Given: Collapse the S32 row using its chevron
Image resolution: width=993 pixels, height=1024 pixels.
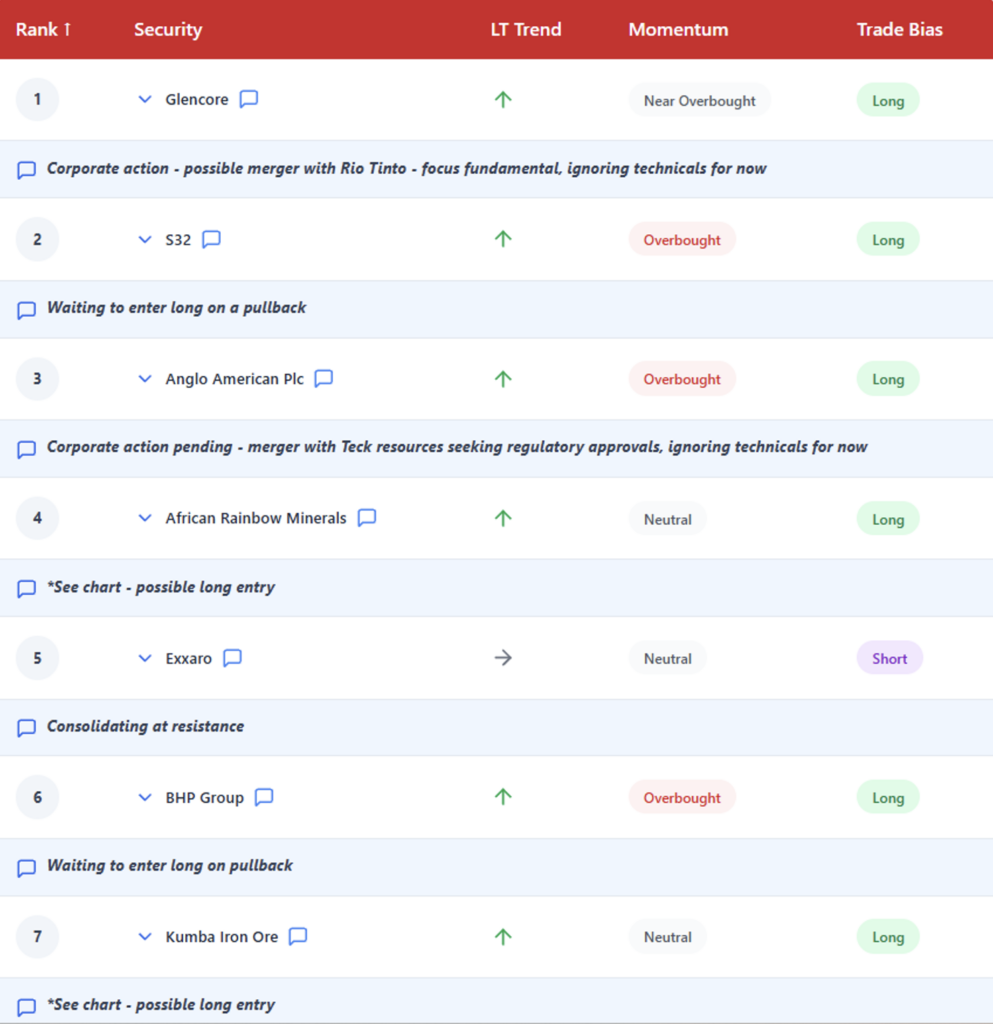Looking at the screenshot, I should click(x=145, y=239).
